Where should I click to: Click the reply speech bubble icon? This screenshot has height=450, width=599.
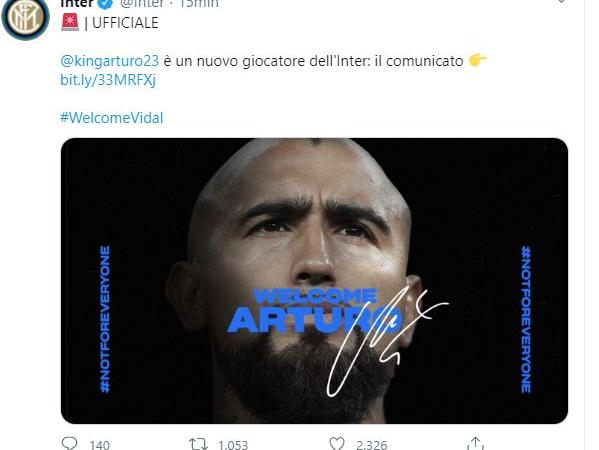70,444
